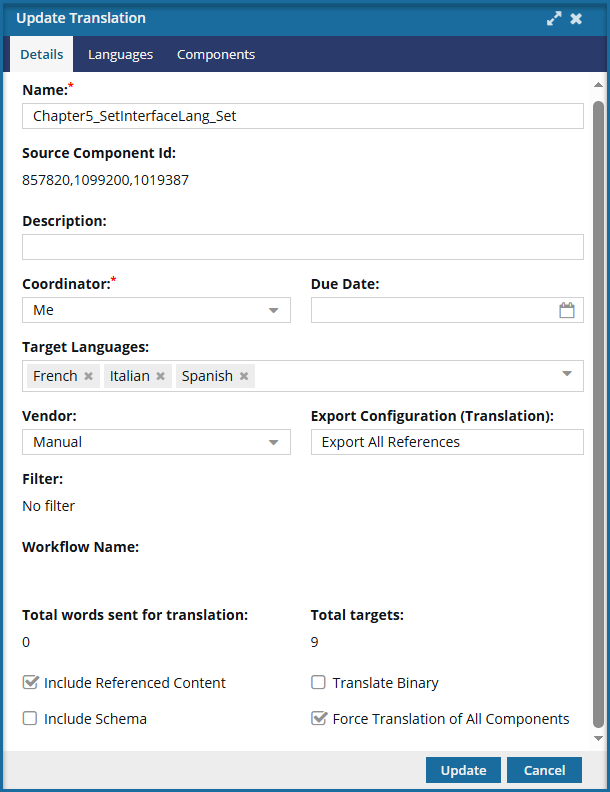The image size is (610, 792).
Task: Click the Update button
Action: pos(463,770)
